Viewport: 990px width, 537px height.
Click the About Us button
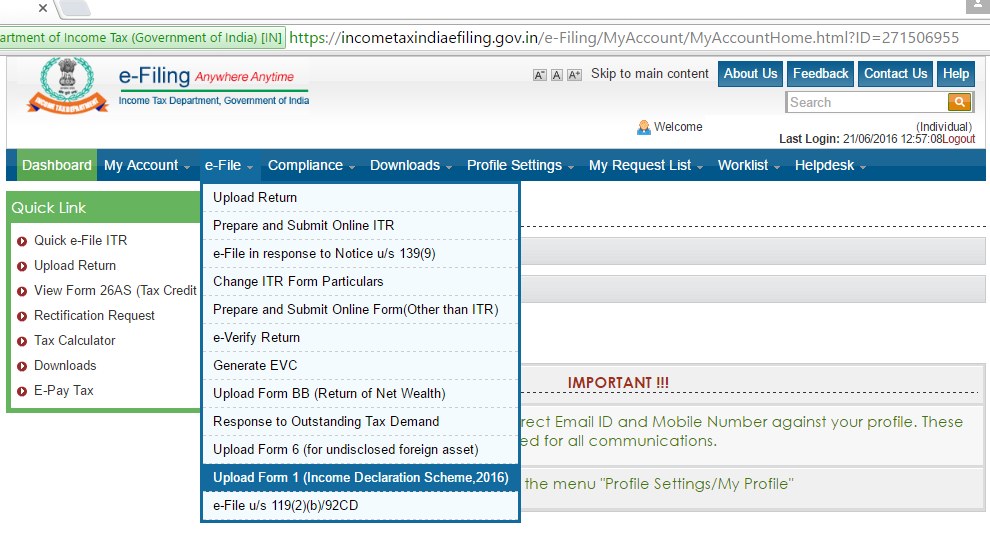pos(750,74)
